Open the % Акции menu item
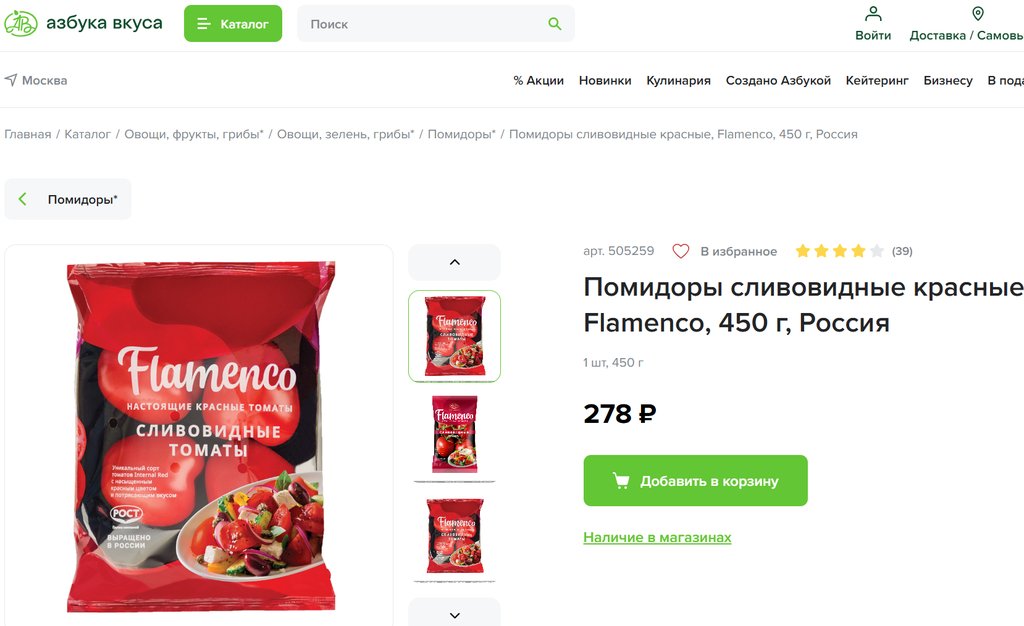This screenshot has width=1024, height=626. click(538, 80)
